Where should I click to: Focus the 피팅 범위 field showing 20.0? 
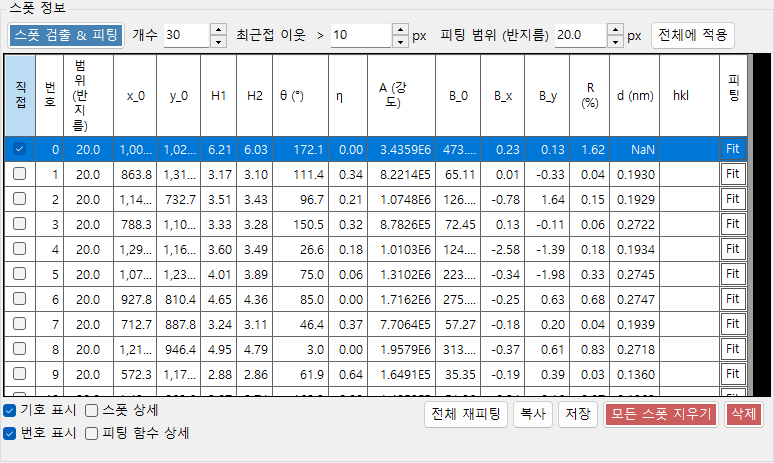(581, 35)
